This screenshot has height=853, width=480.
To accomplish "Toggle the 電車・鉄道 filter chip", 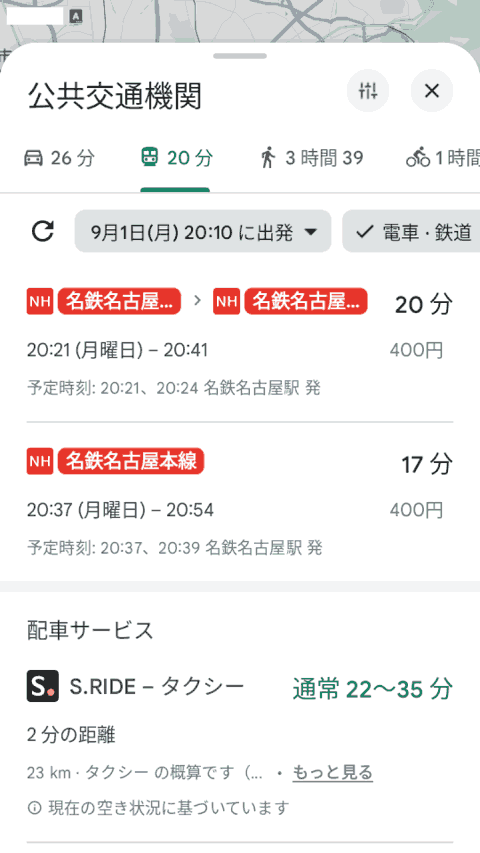I will click(x=411, y=231).
